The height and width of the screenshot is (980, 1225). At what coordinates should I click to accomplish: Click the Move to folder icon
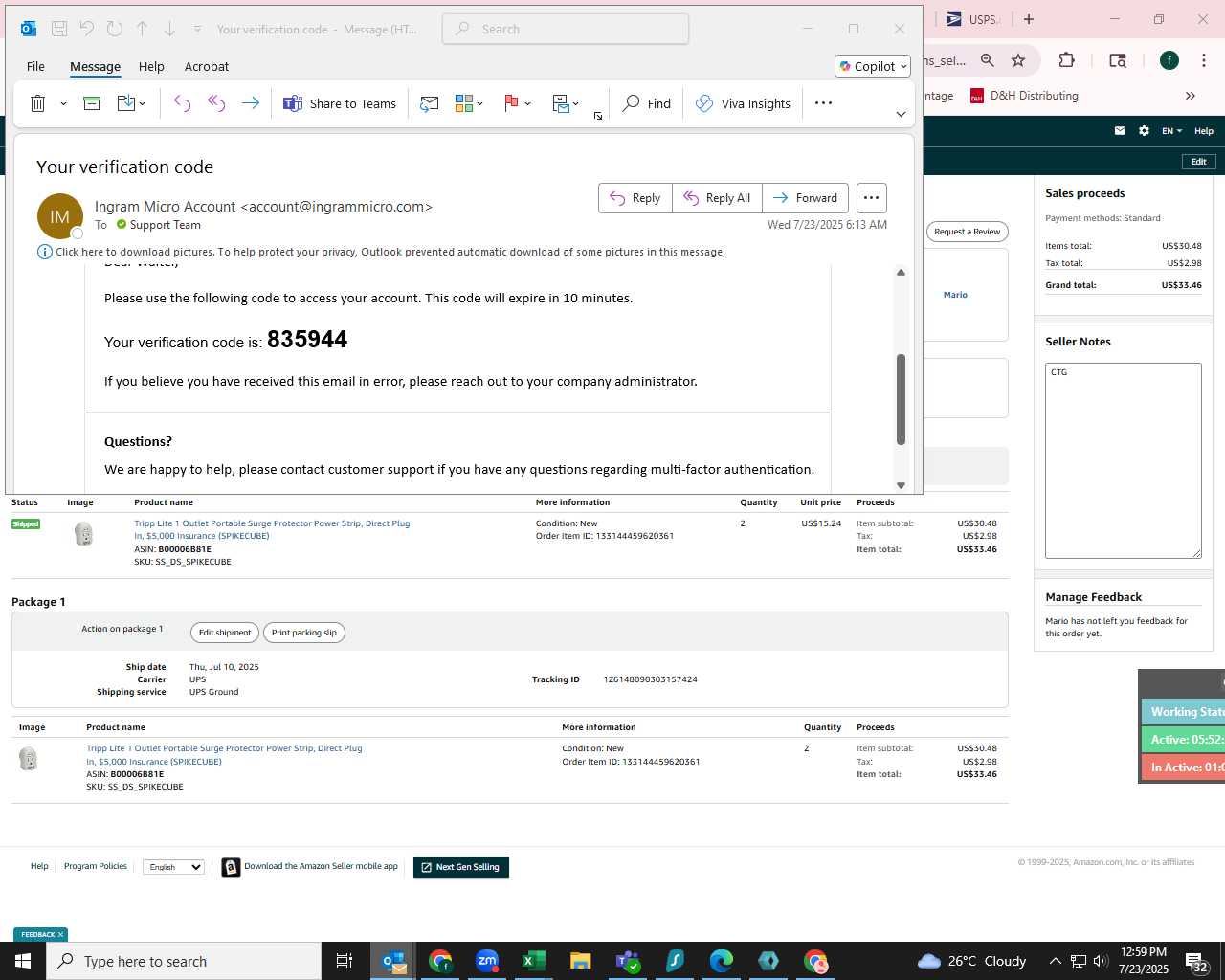coord(125,103)
